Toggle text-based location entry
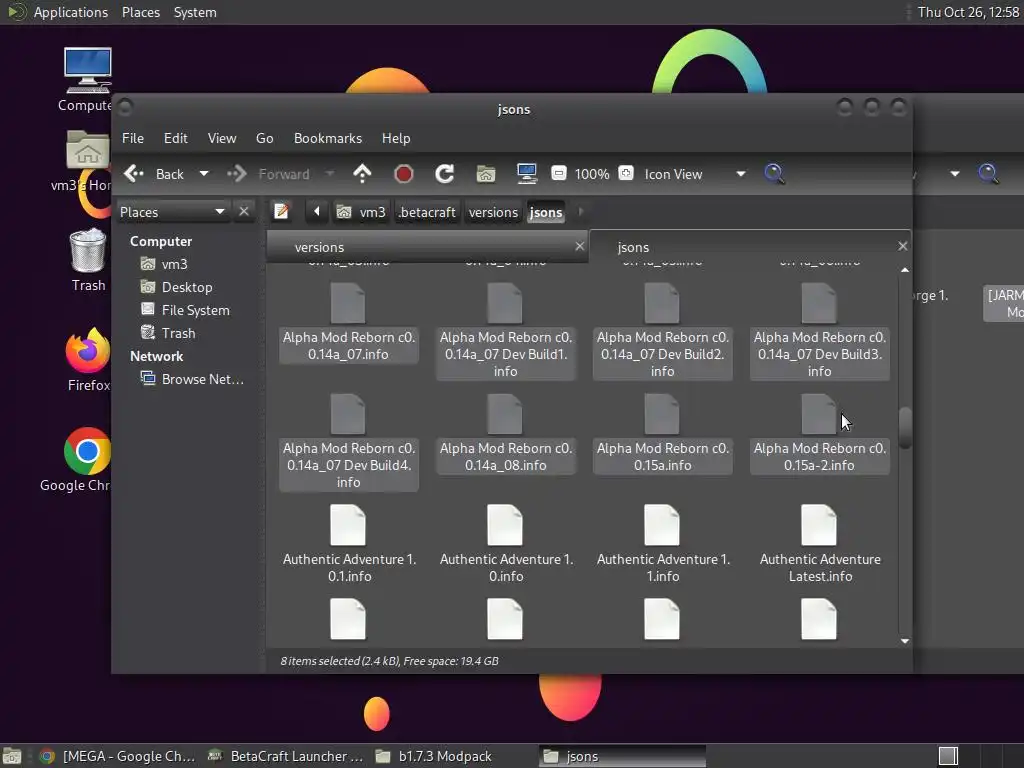This screenshot has height=768, width=1024. coord(281,212)
